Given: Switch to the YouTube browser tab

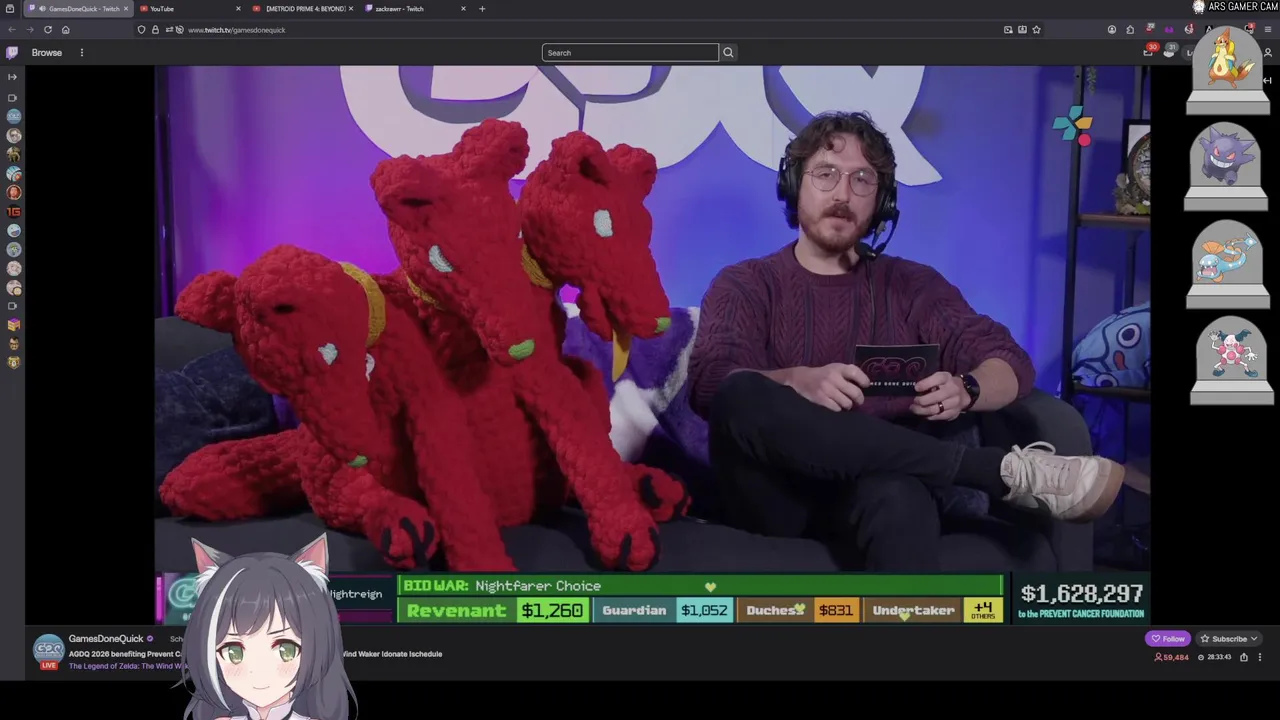Looking at the screenshot, I should (x=190, y=9).
